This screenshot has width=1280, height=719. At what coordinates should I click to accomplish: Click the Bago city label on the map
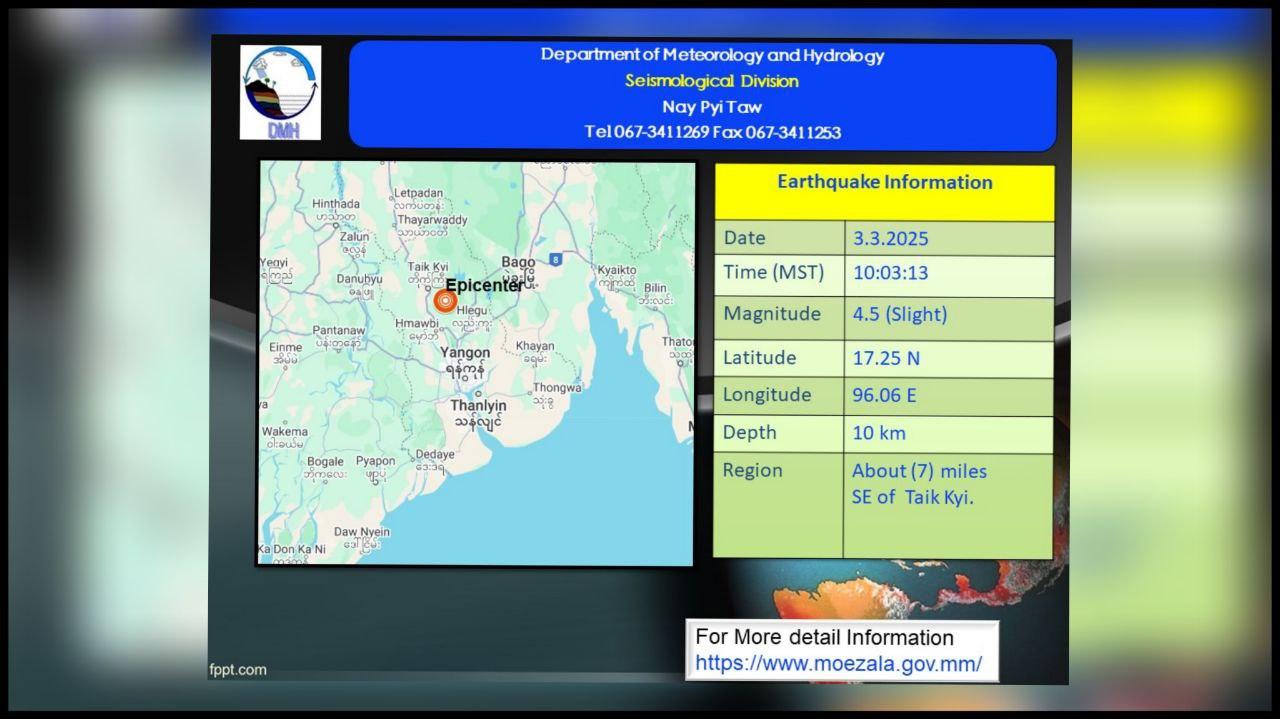tap(518, 262)
